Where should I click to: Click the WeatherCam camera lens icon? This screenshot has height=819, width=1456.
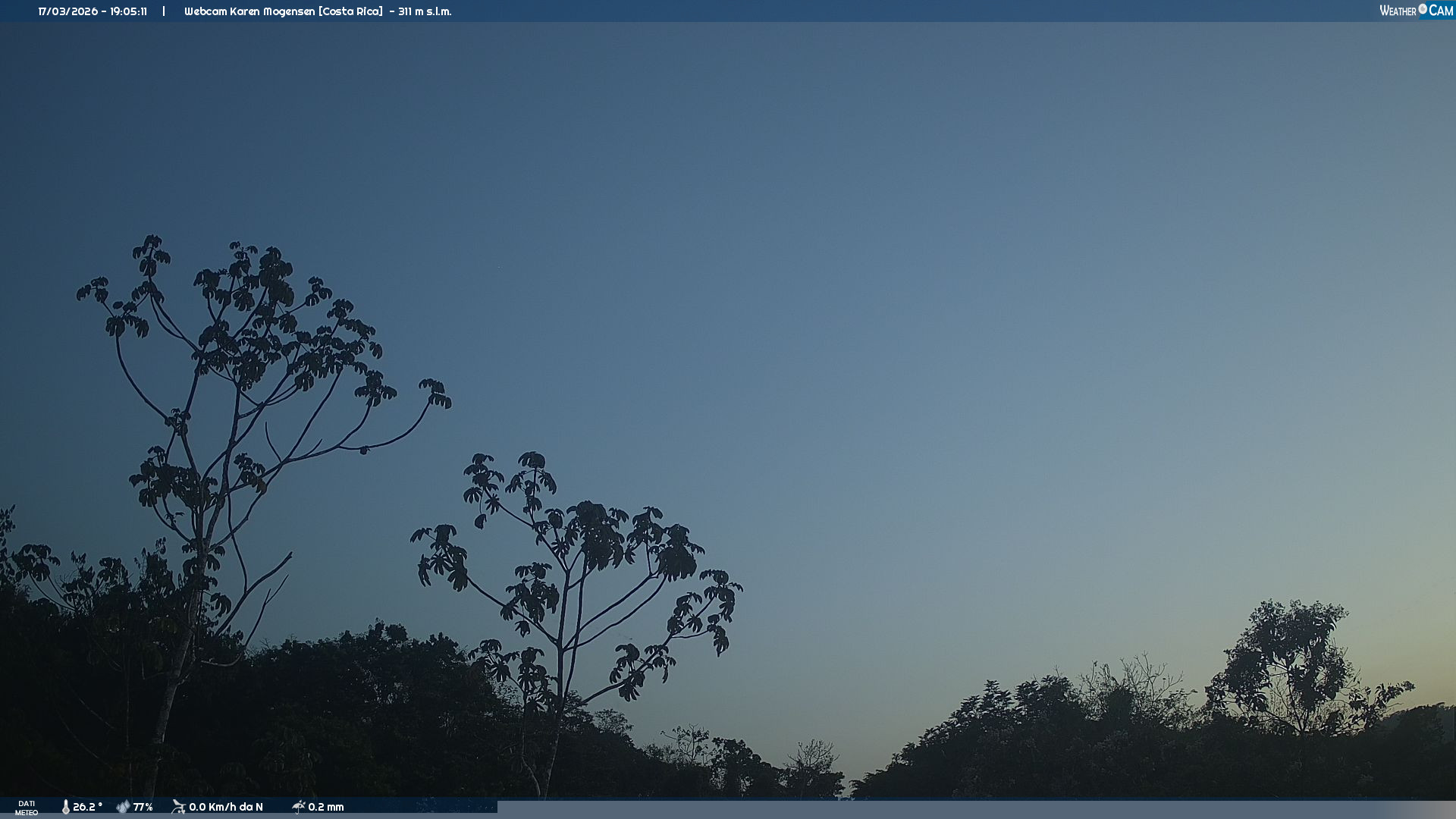pyautogui.click(x=1423, y=9)
